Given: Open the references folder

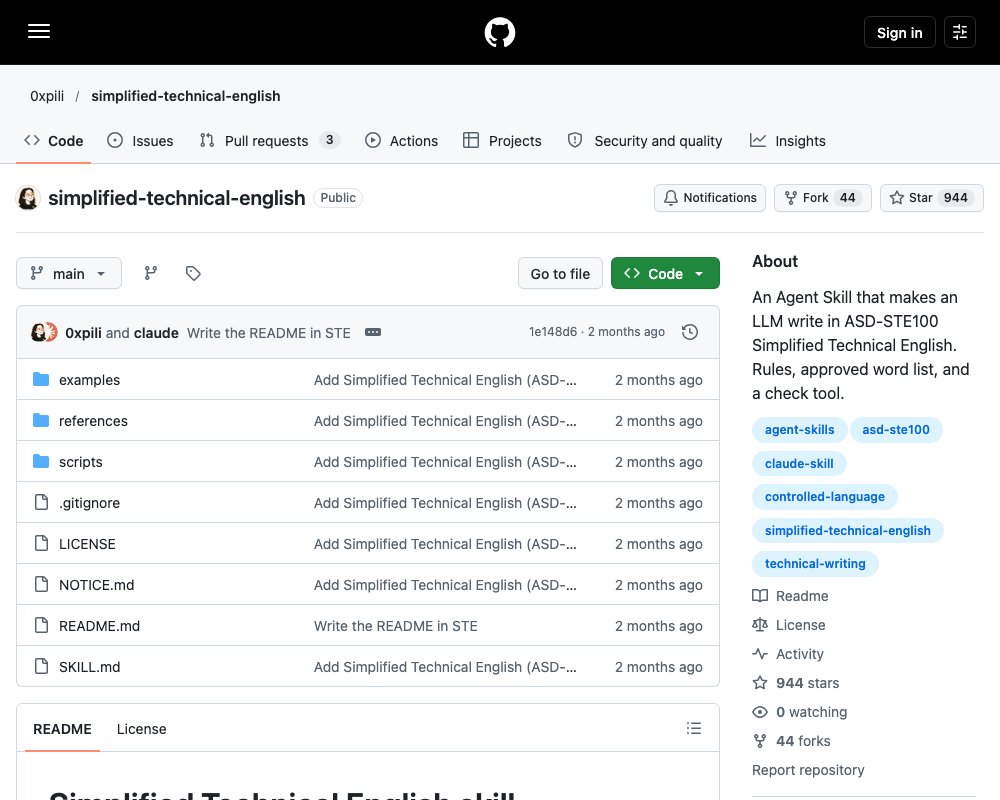Looking at the screenshot, I should point(93,421).
